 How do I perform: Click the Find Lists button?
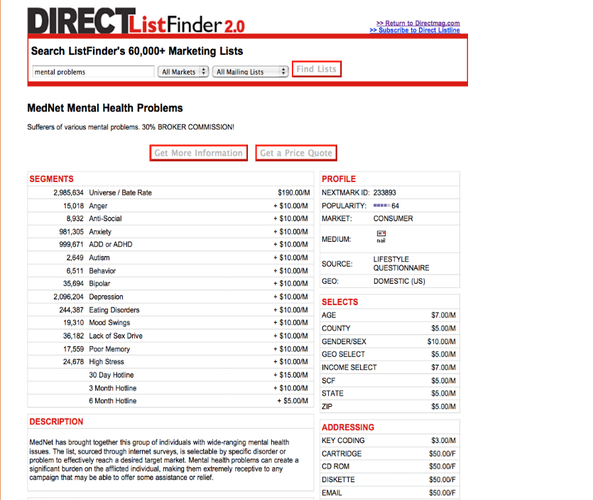pos(317,69)
